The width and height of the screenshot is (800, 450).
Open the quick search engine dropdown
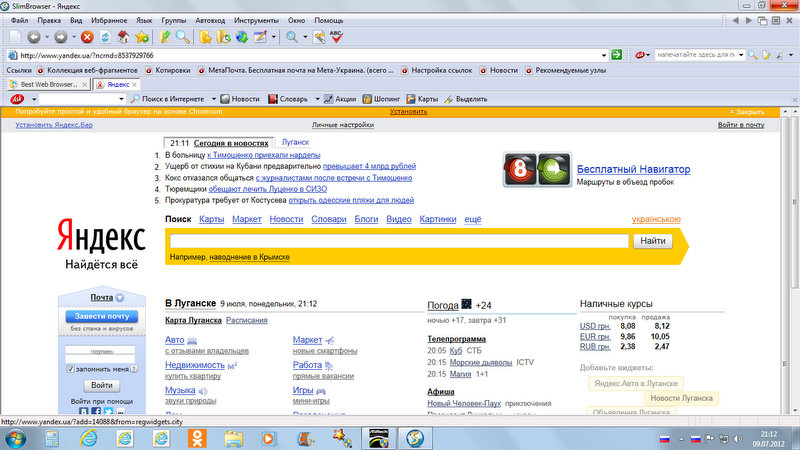pyautogui.click(x=741, y=55)
